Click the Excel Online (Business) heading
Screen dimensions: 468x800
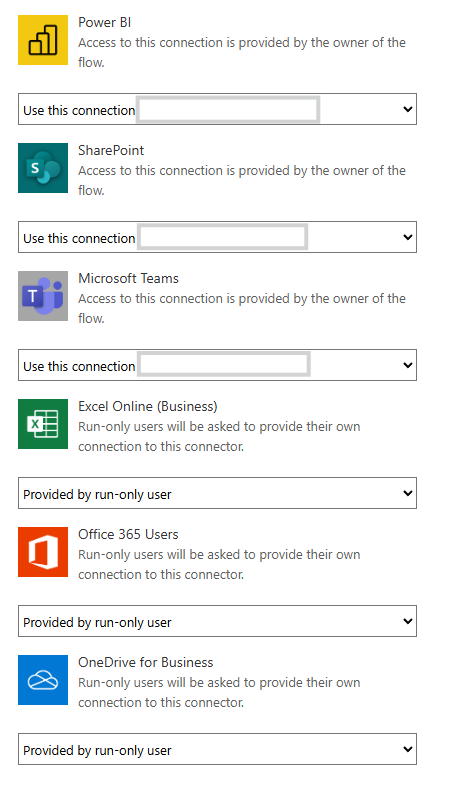148,407
